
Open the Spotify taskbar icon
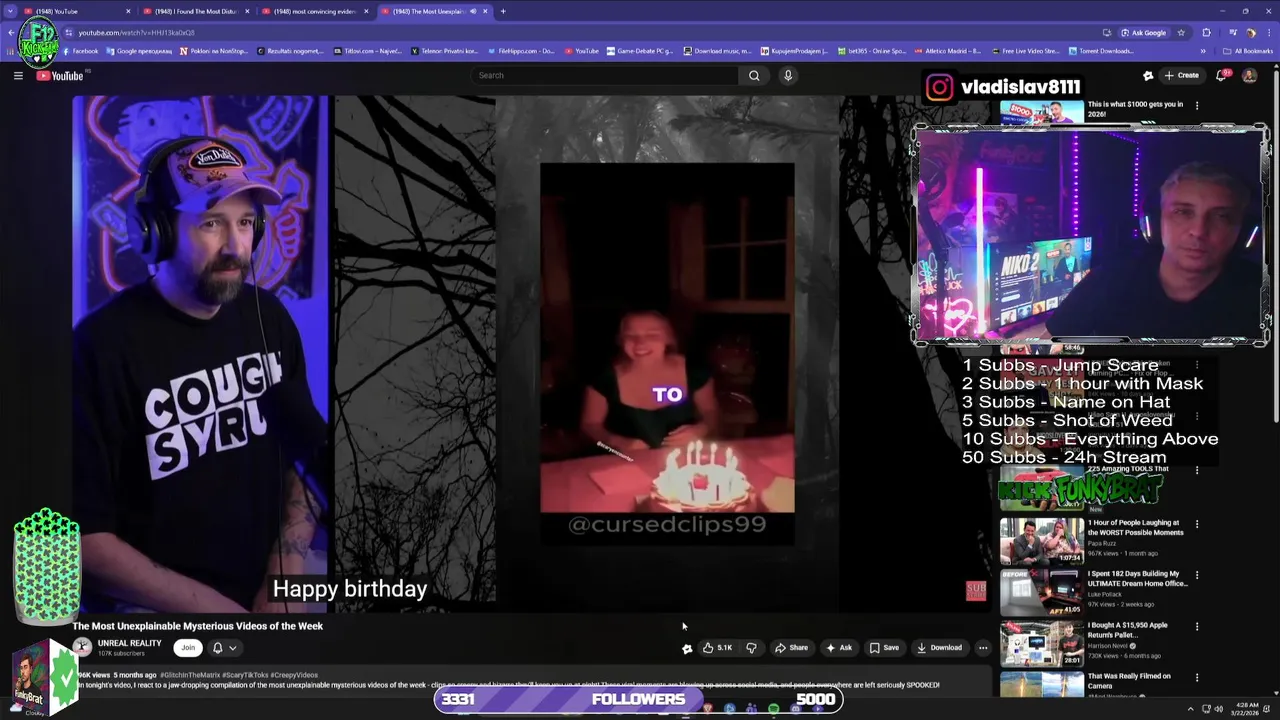[x=773, y=709]
